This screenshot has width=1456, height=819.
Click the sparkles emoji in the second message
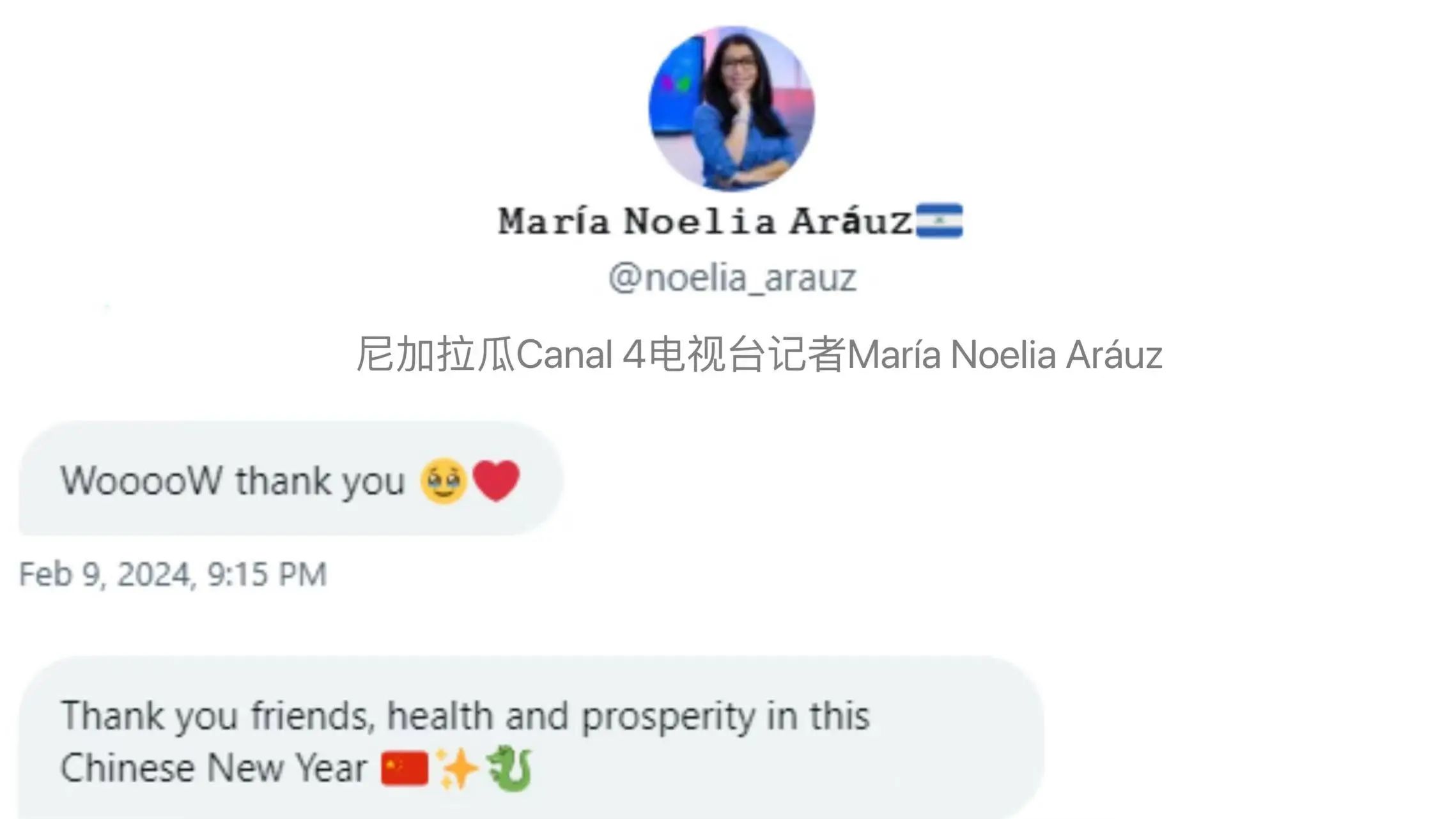[456, 769]
